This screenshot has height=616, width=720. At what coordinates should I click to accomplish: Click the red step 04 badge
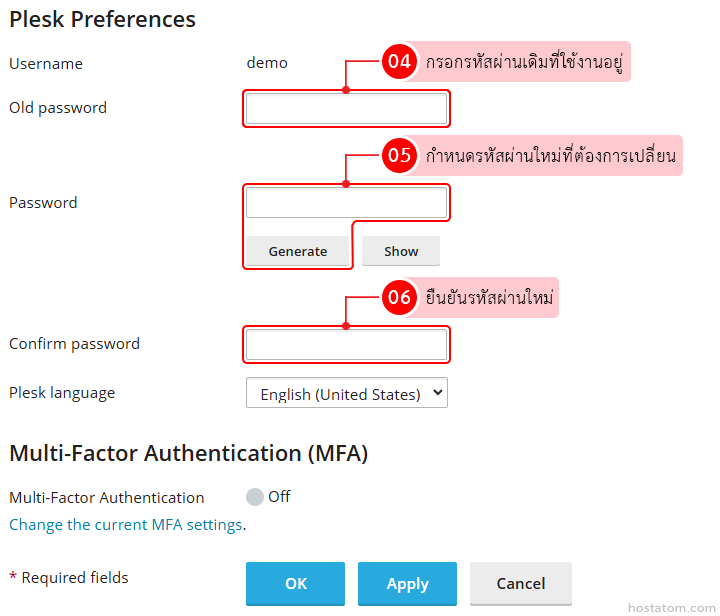(x=399, y=61)
